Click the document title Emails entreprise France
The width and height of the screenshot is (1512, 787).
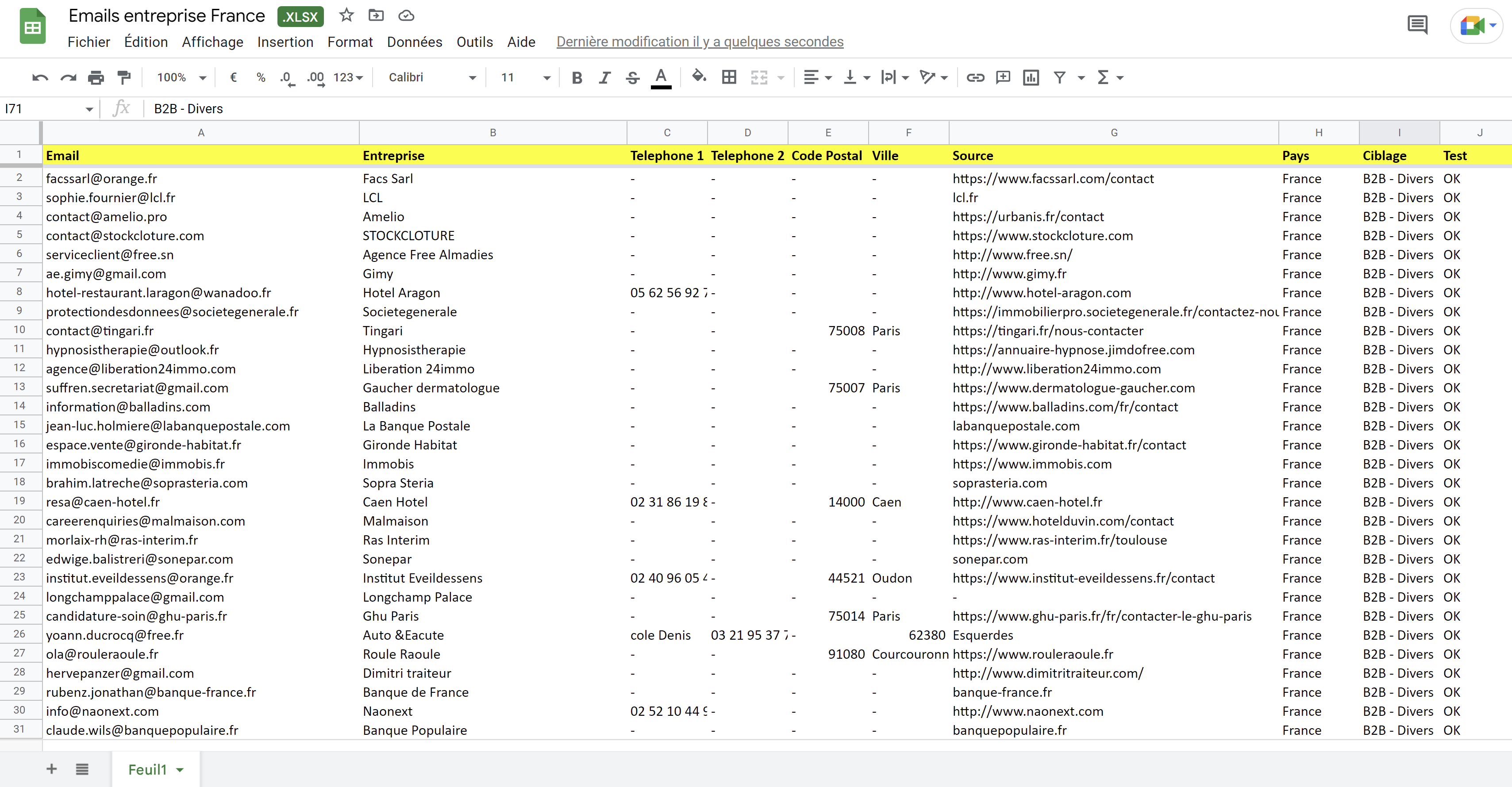[167, 16]
